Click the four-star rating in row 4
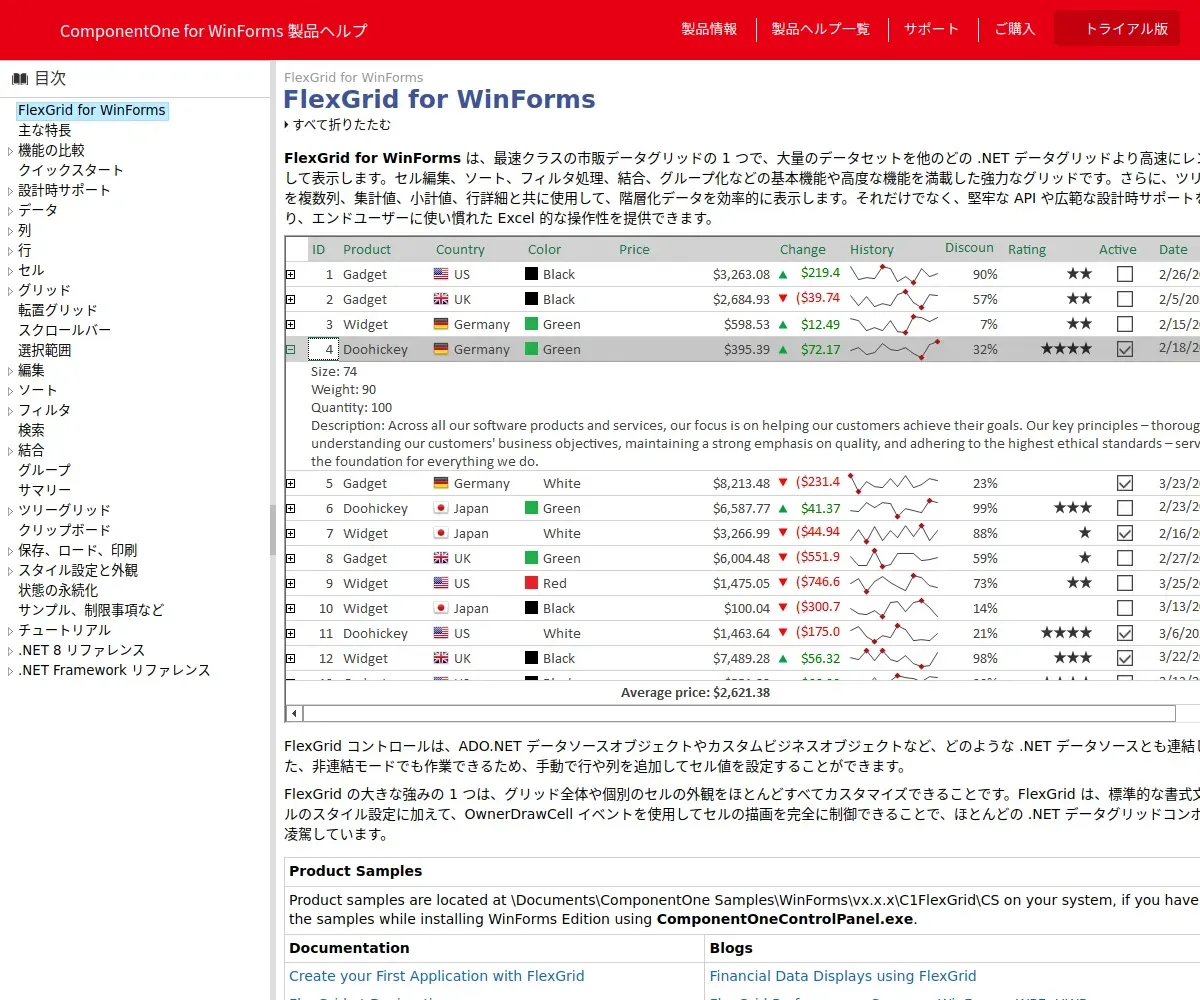1200x1000 pixels. point(1066,349)
